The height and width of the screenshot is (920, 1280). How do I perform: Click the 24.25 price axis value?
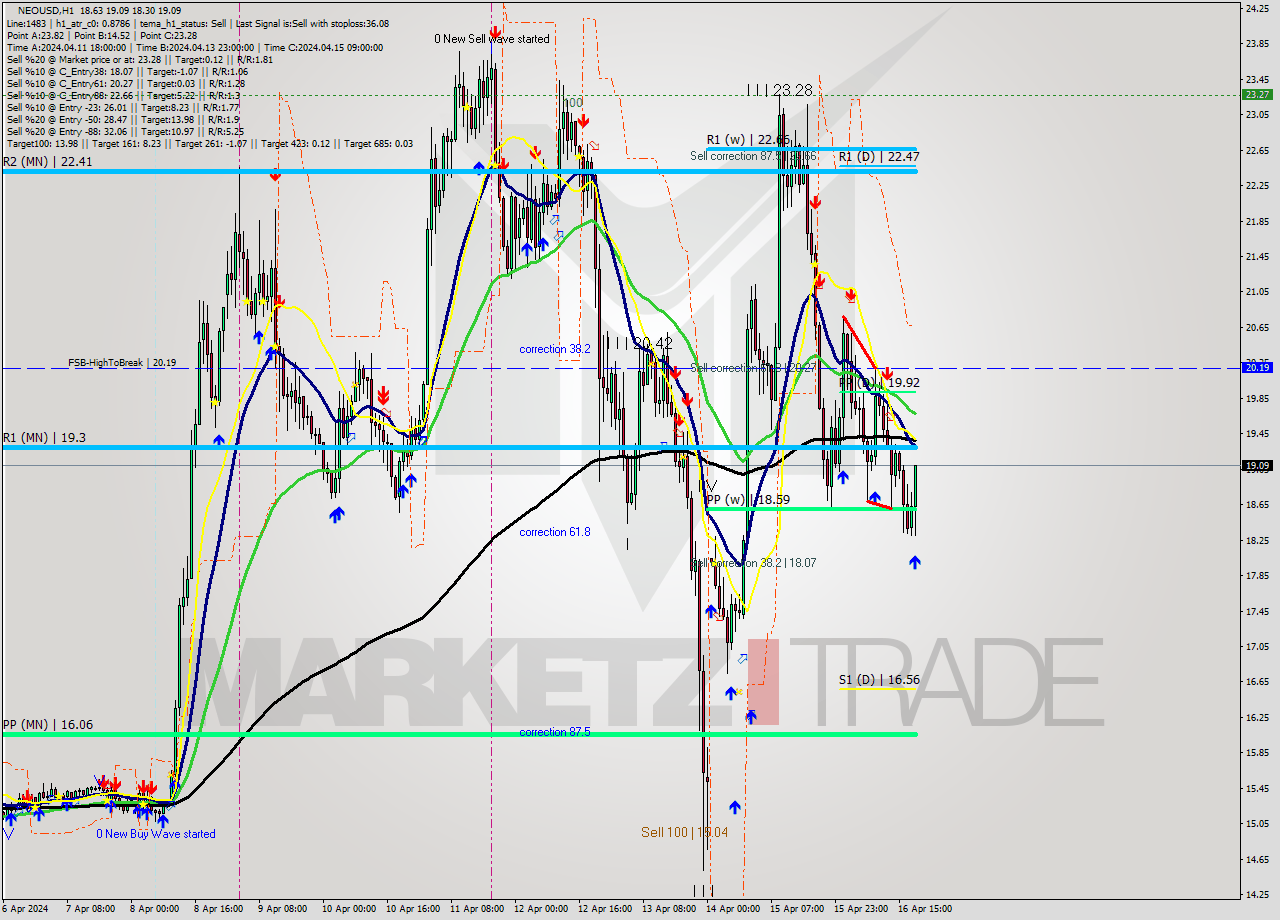click(x=1256, y=8)
